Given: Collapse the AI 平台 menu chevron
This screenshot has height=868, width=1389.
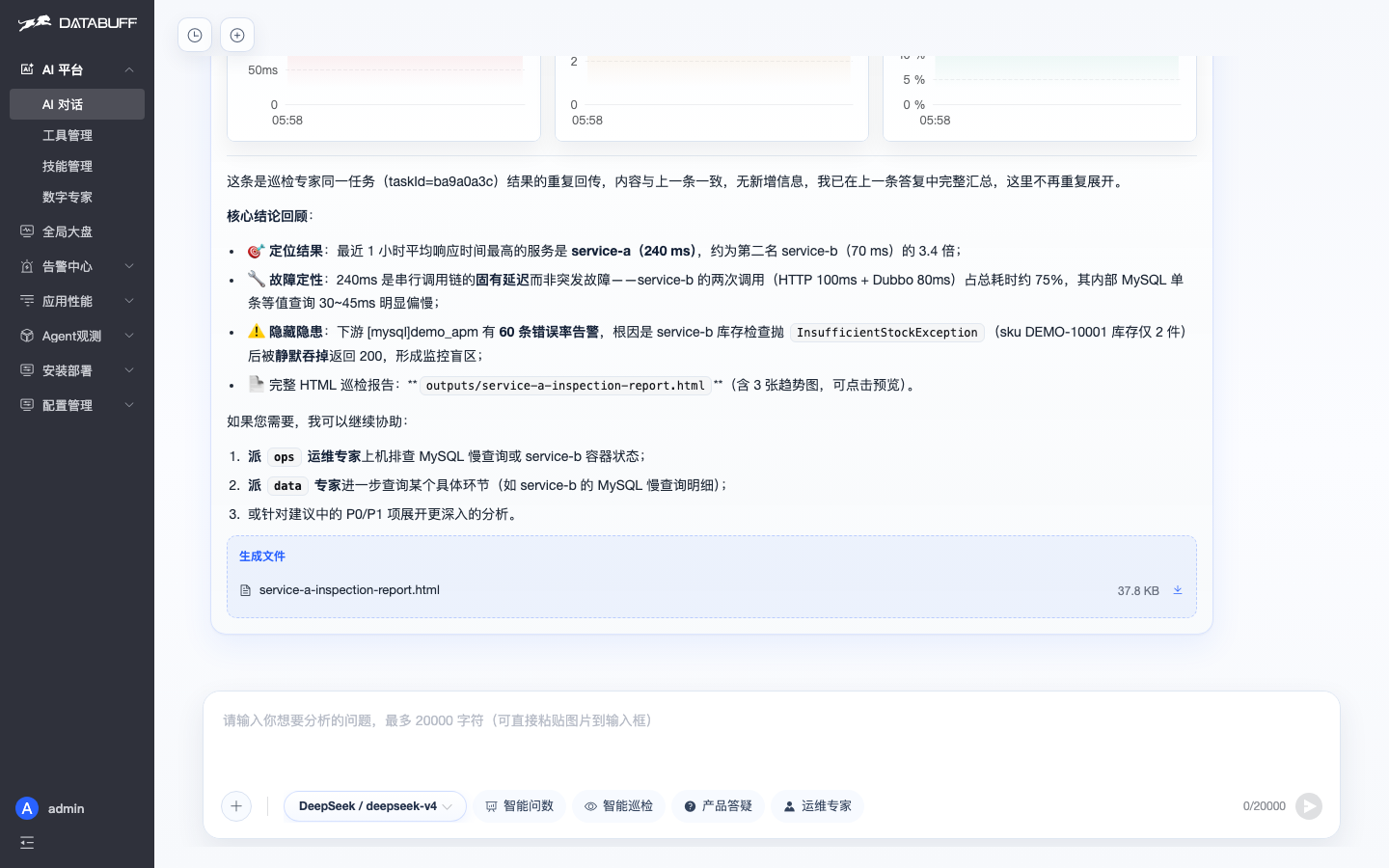Looking at the screenshot, I should 129,69.
